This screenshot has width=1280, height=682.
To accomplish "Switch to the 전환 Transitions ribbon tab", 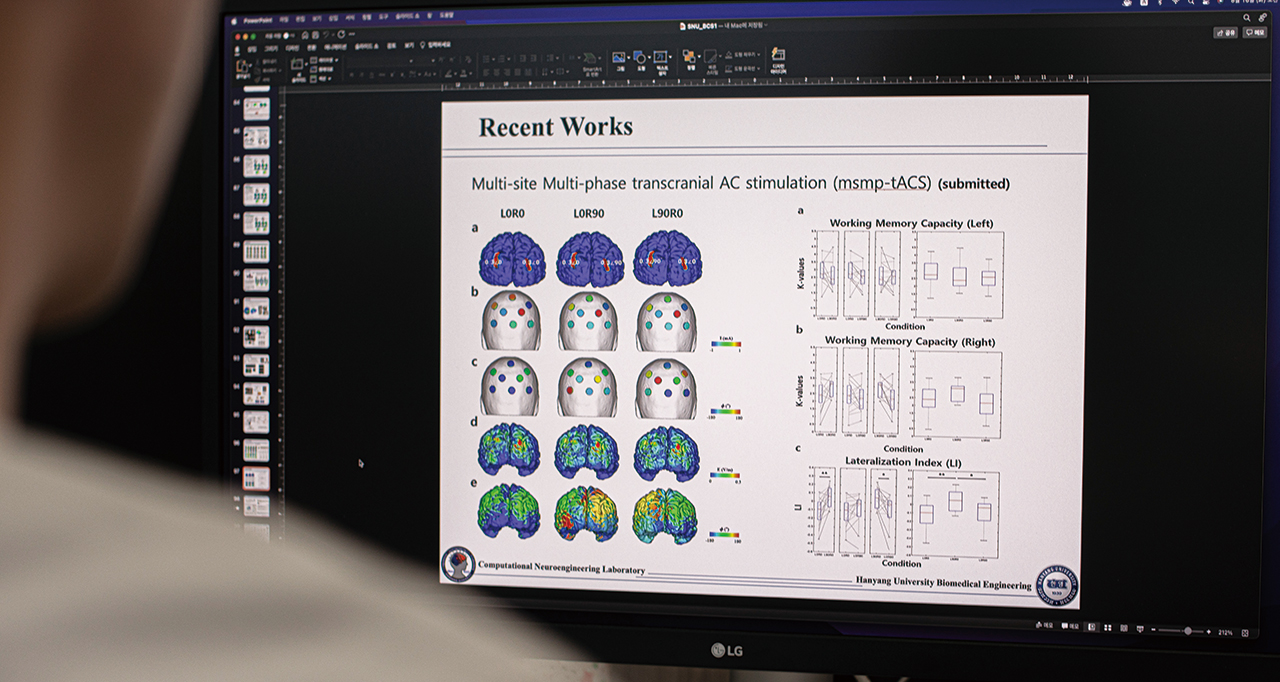I will (311, 46).
